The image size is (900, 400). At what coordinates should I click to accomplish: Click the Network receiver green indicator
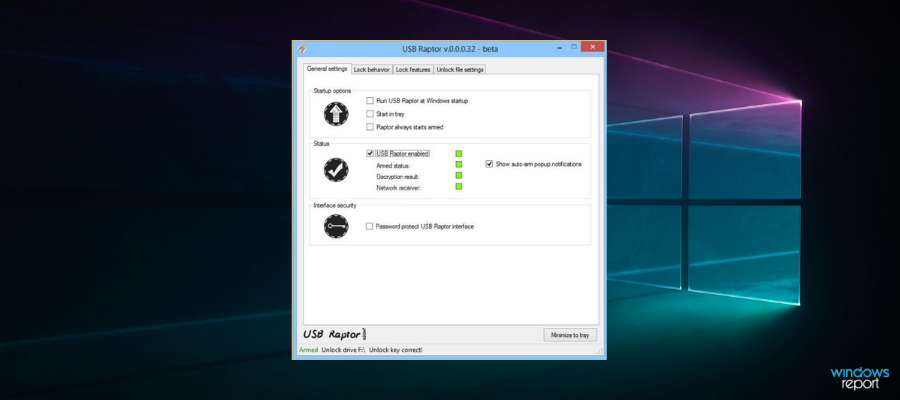click(459, 187)
